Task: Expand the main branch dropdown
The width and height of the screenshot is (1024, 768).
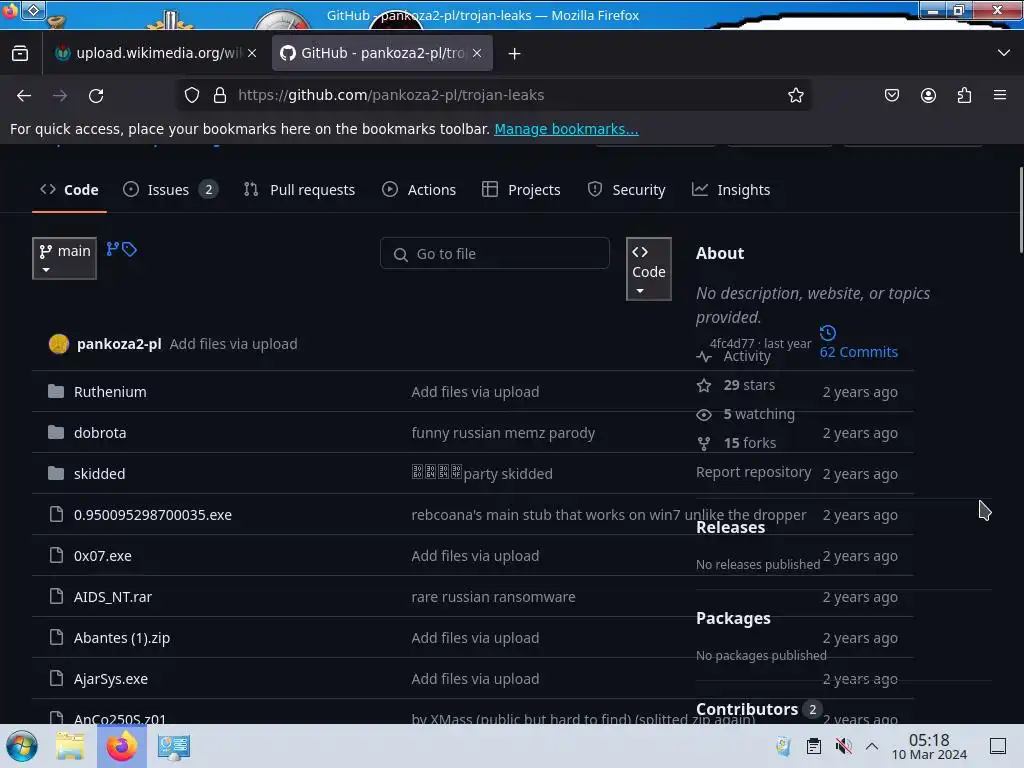Action: 64,259
